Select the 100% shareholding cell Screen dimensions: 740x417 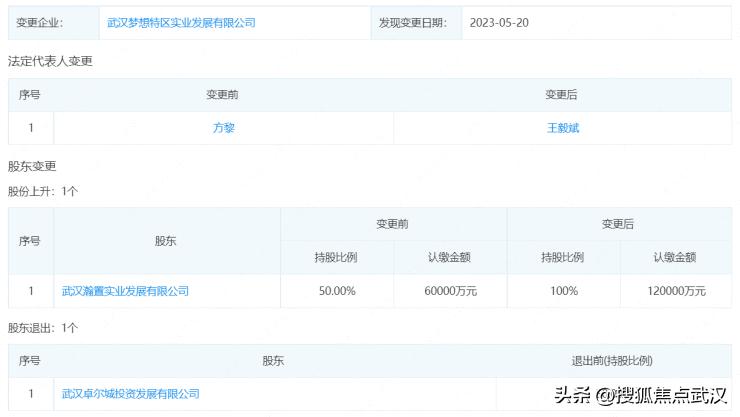pos(563,291)
